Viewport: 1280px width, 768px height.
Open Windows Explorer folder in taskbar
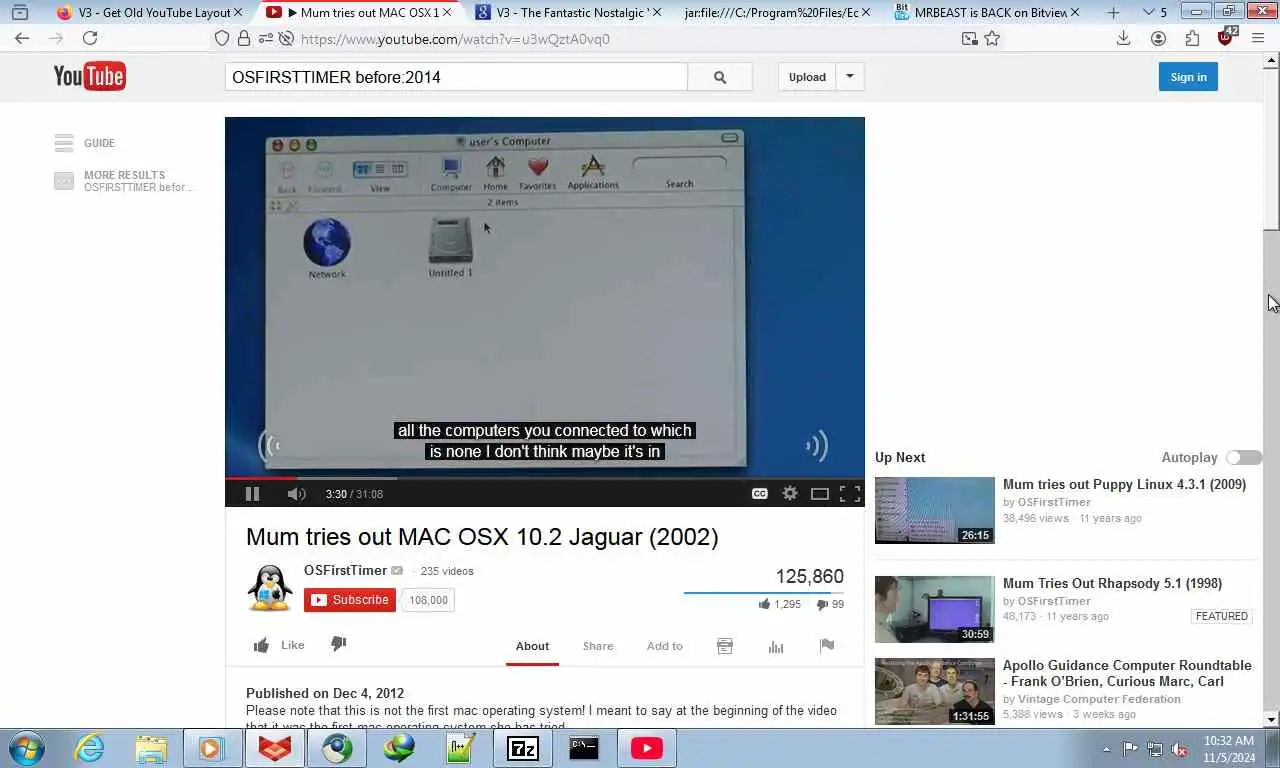pos(151,748)
